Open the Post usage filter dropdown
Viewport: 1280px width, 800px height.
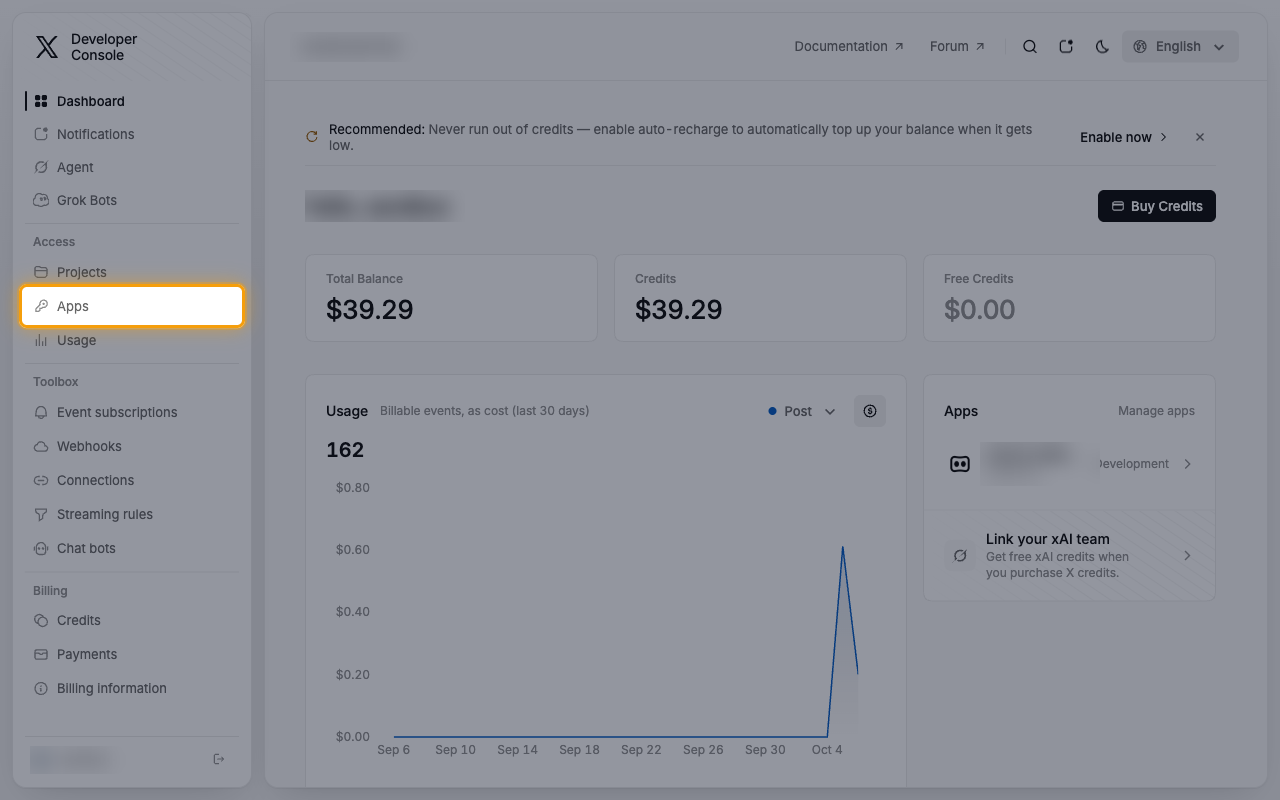pyautogui.click(x=802, y=411)
